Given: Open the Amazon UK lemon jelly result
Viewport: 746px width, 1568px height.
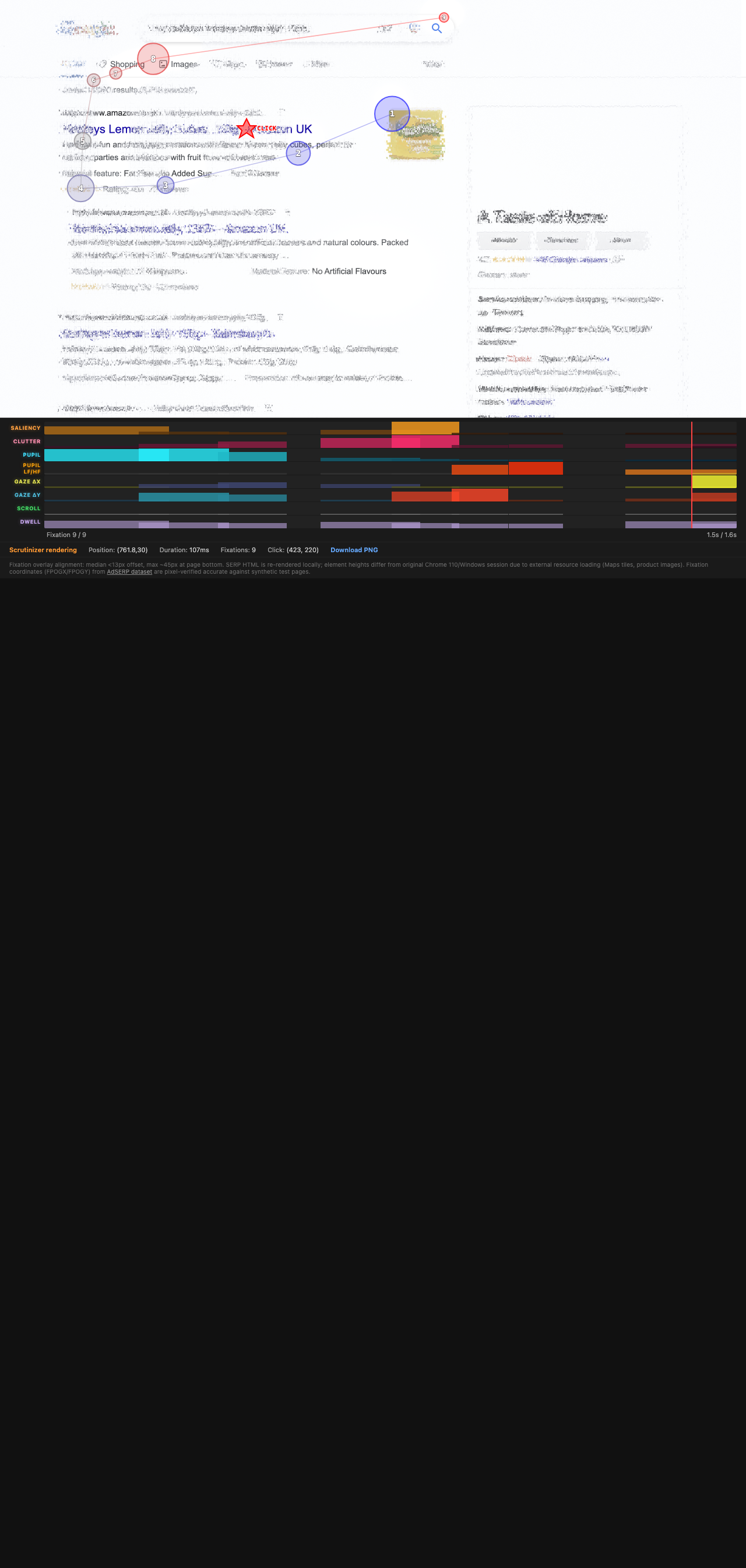Looking at the screenshot, I should (x=188, y=129).
